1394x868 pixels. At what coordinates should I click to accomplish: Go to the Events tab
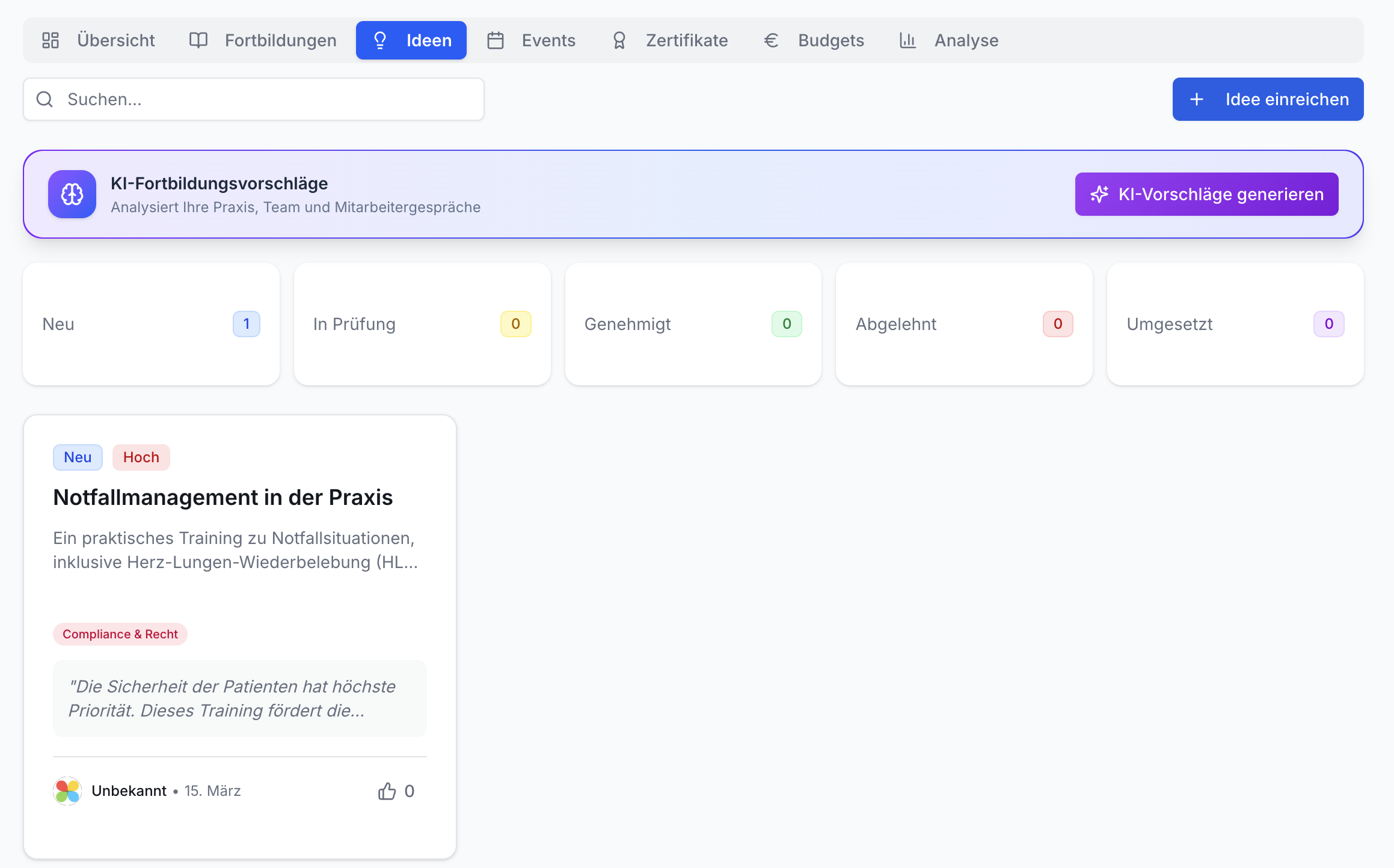pos(530,40)
